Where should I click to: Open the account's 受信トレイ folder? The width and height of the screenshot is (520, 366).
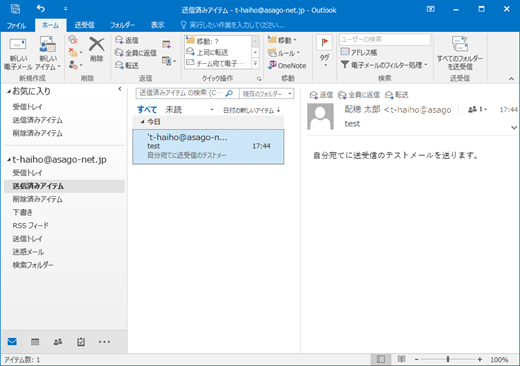pyautogui.click(x=28, y=173)
